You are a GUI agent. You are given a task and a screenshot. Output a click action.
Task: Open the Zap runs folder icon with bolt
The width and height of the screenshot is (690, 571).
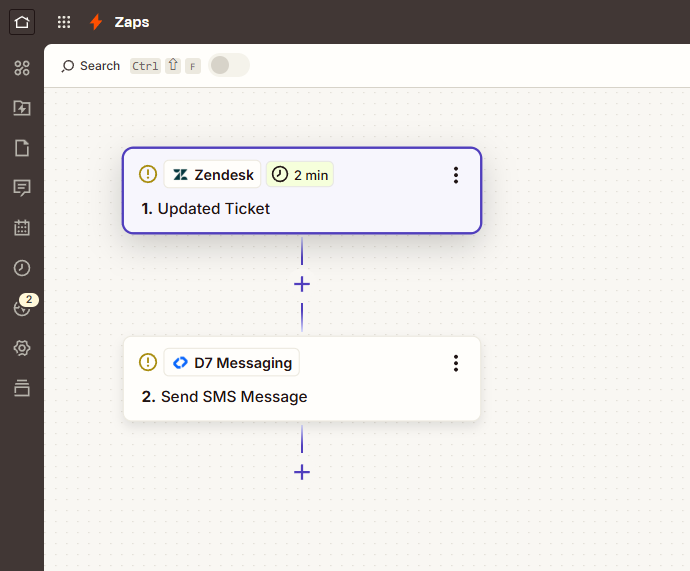tap(22, 108)
